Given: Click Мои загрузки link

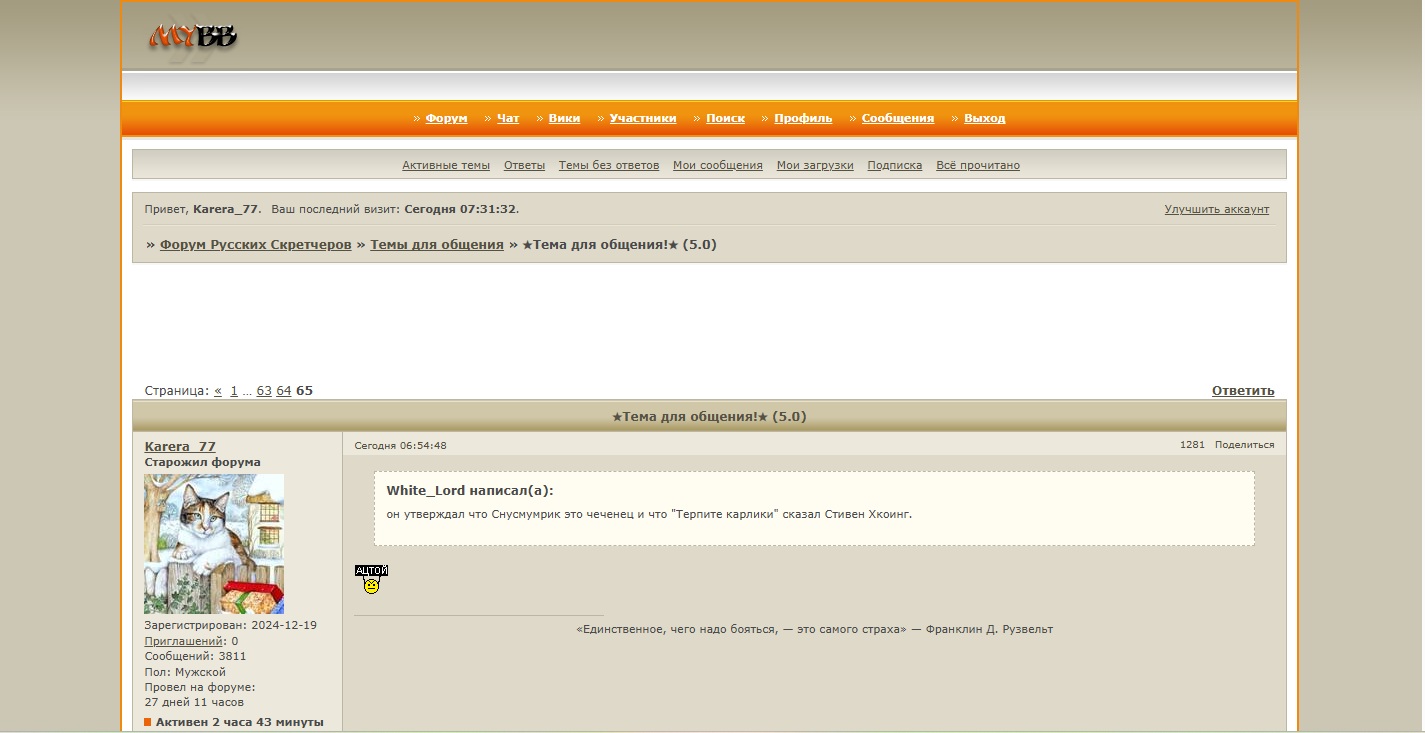Looking at the screenshot, I should (x=815, y=166).
